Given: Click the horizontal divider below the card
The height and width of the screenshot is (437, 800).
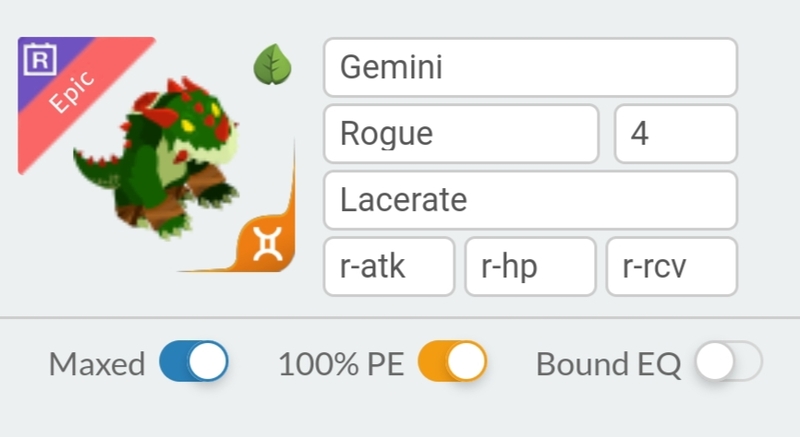Looking at the screenshot, I should click(400, 318).
